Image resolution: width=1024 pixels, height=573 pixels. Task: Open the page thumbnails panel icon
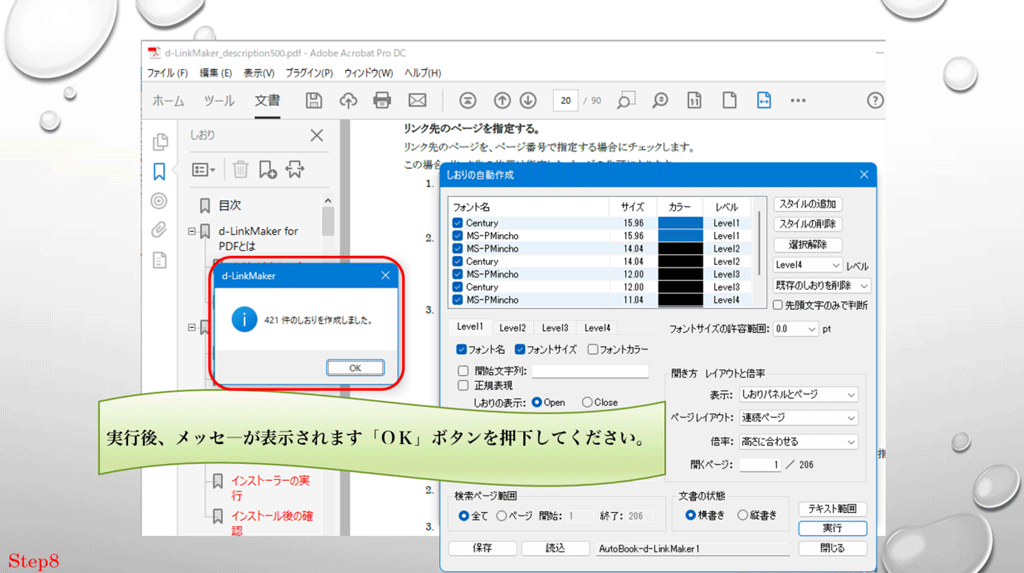159,141
